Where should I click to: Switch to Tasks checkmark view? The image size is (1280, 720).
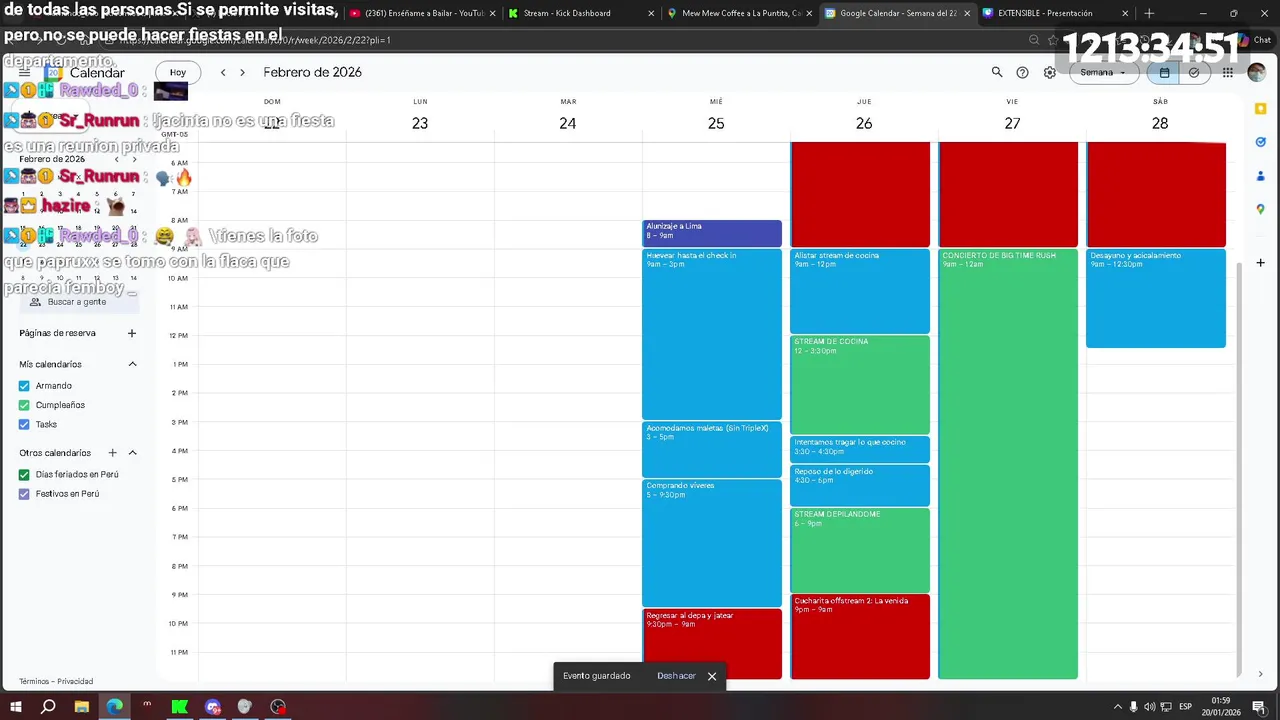click(1193, 72)
